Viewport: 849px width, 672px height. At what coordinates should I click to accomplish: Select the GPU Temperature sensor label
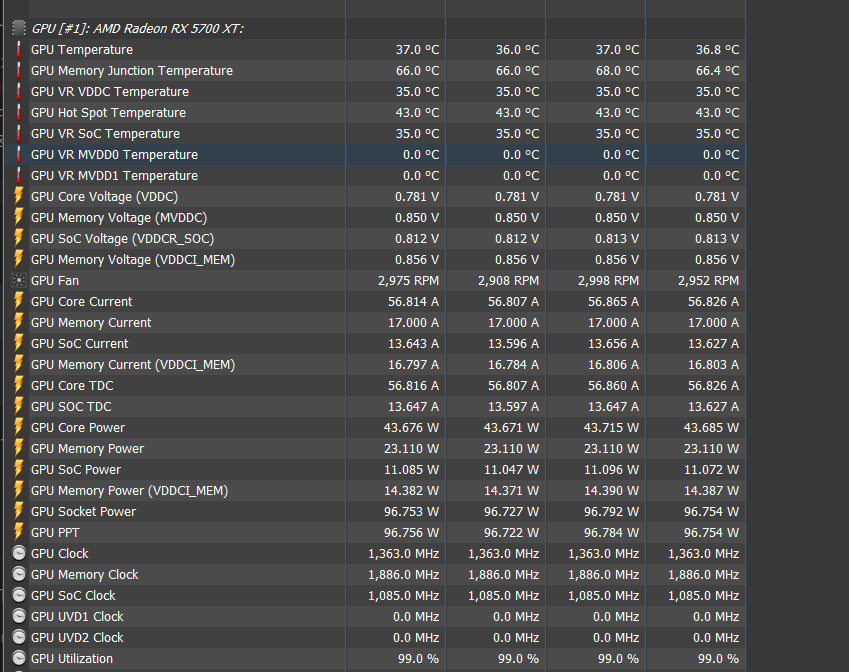(82, 50)
